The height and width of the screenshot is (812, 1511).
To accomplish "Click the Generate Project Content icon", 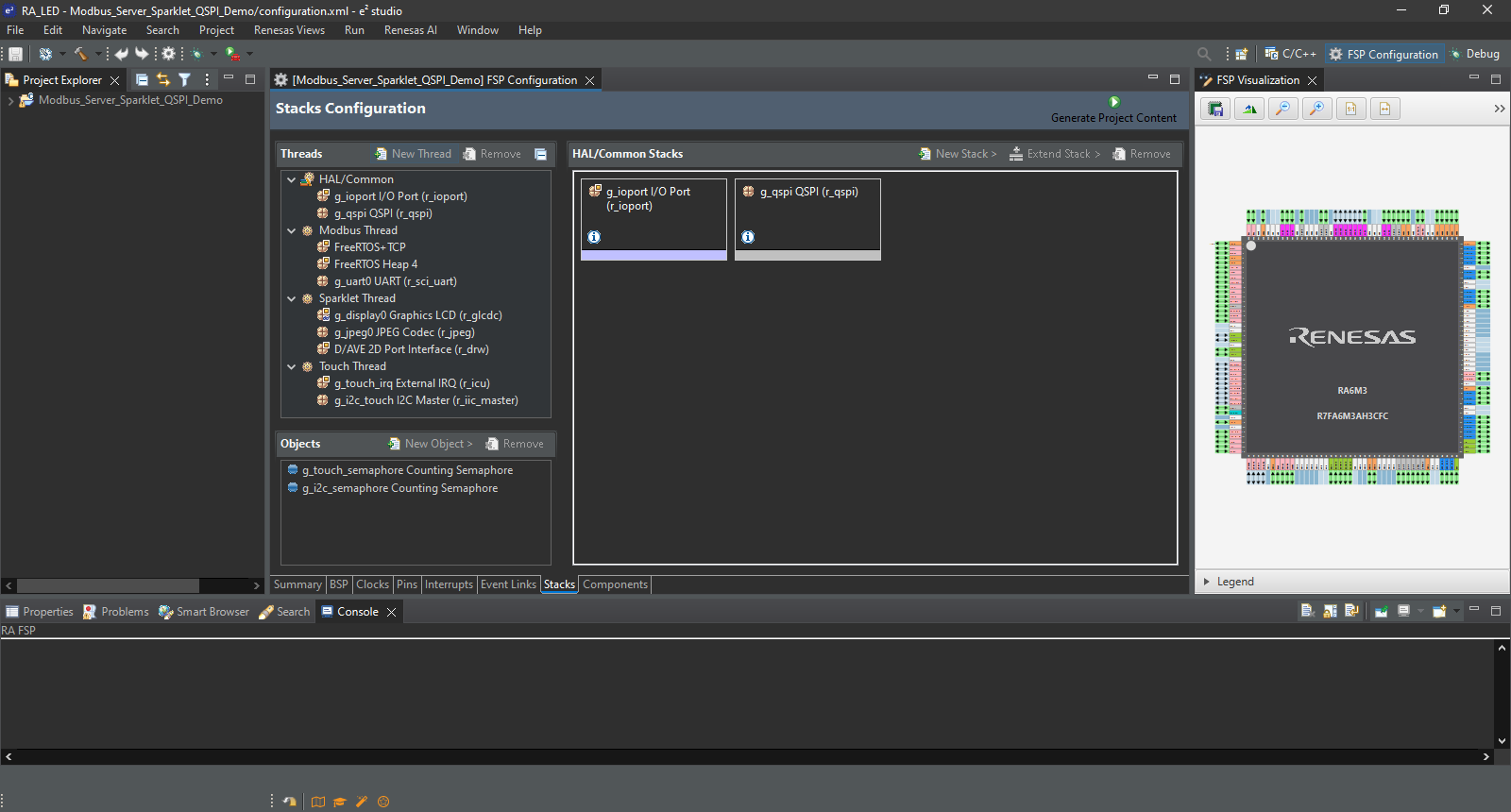I will point(1114,102).
